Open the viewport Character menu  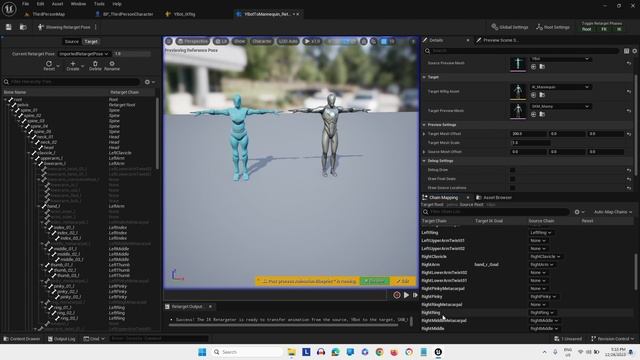coord(262,41)
